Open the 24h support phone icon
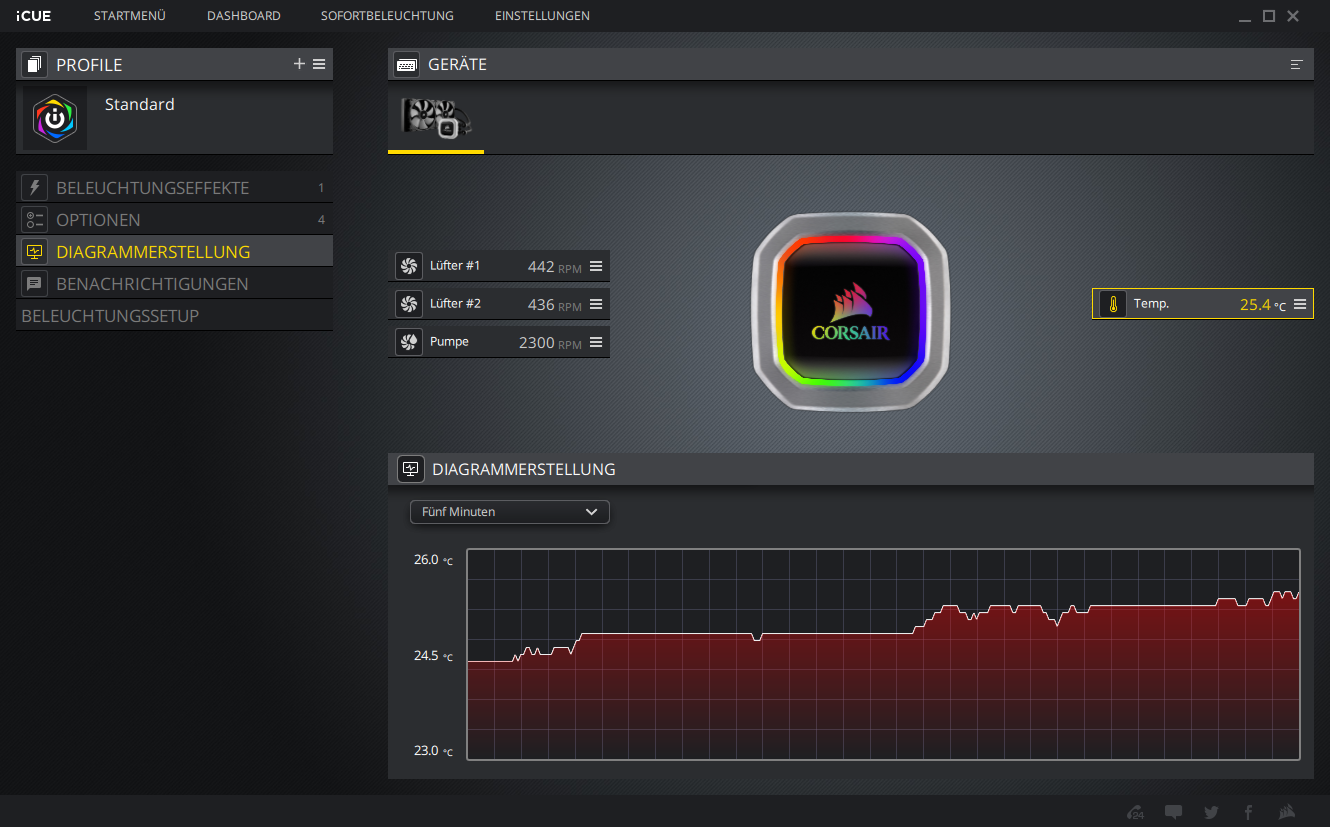The height and width of the screenshot is (827, 1330). [1136, 812]
